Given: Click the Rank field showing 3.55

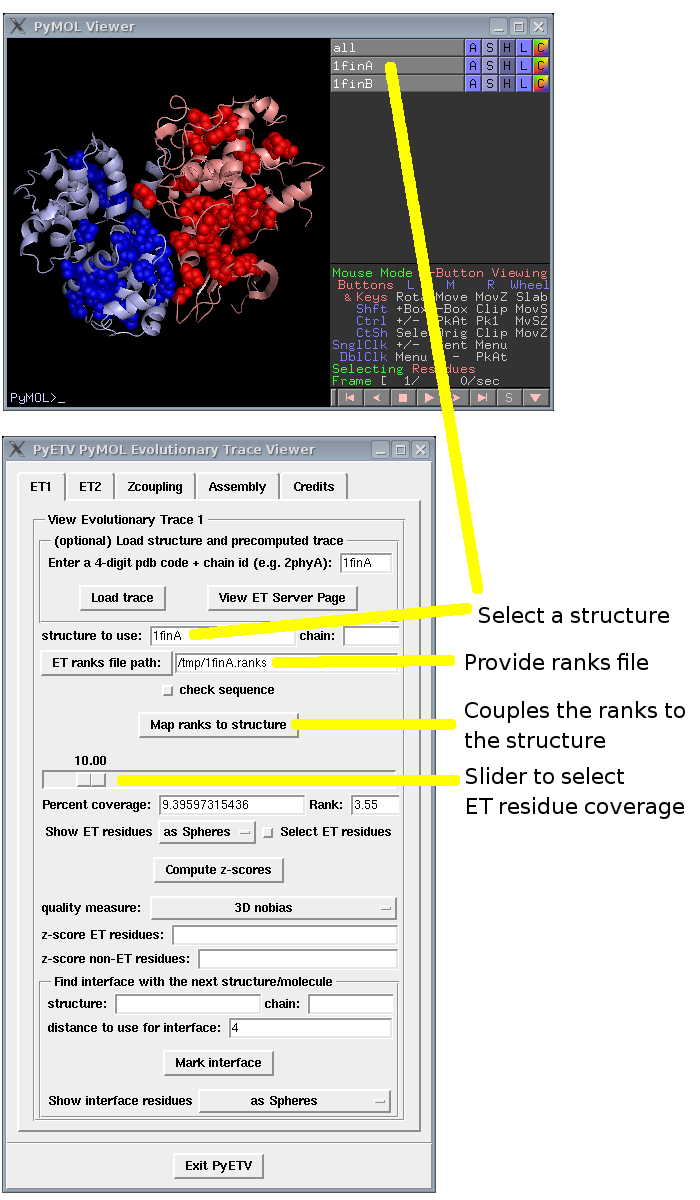Looking at the screenshot, I should tap(375, 805).
